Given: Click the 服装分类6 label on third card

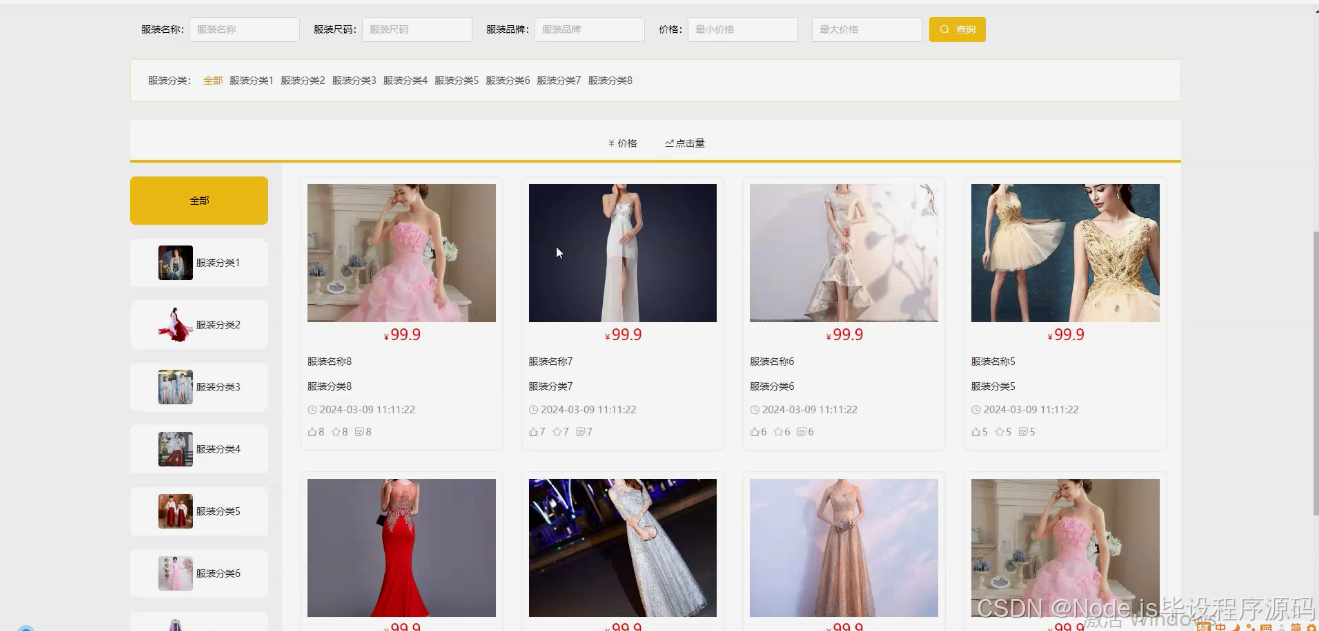Looking at the screenshot, I should point(772,386).
